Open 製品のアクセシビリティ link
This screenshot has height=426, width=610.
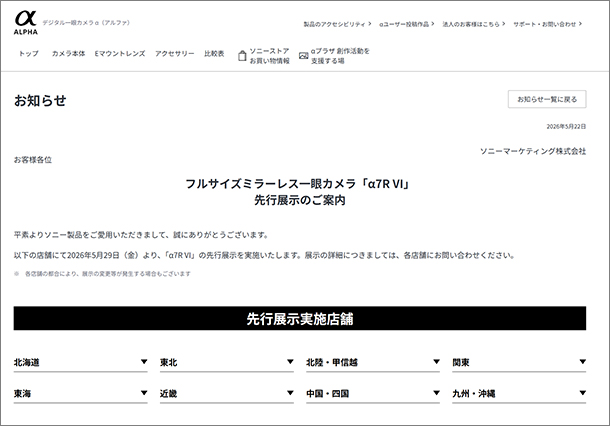[337, 24]
